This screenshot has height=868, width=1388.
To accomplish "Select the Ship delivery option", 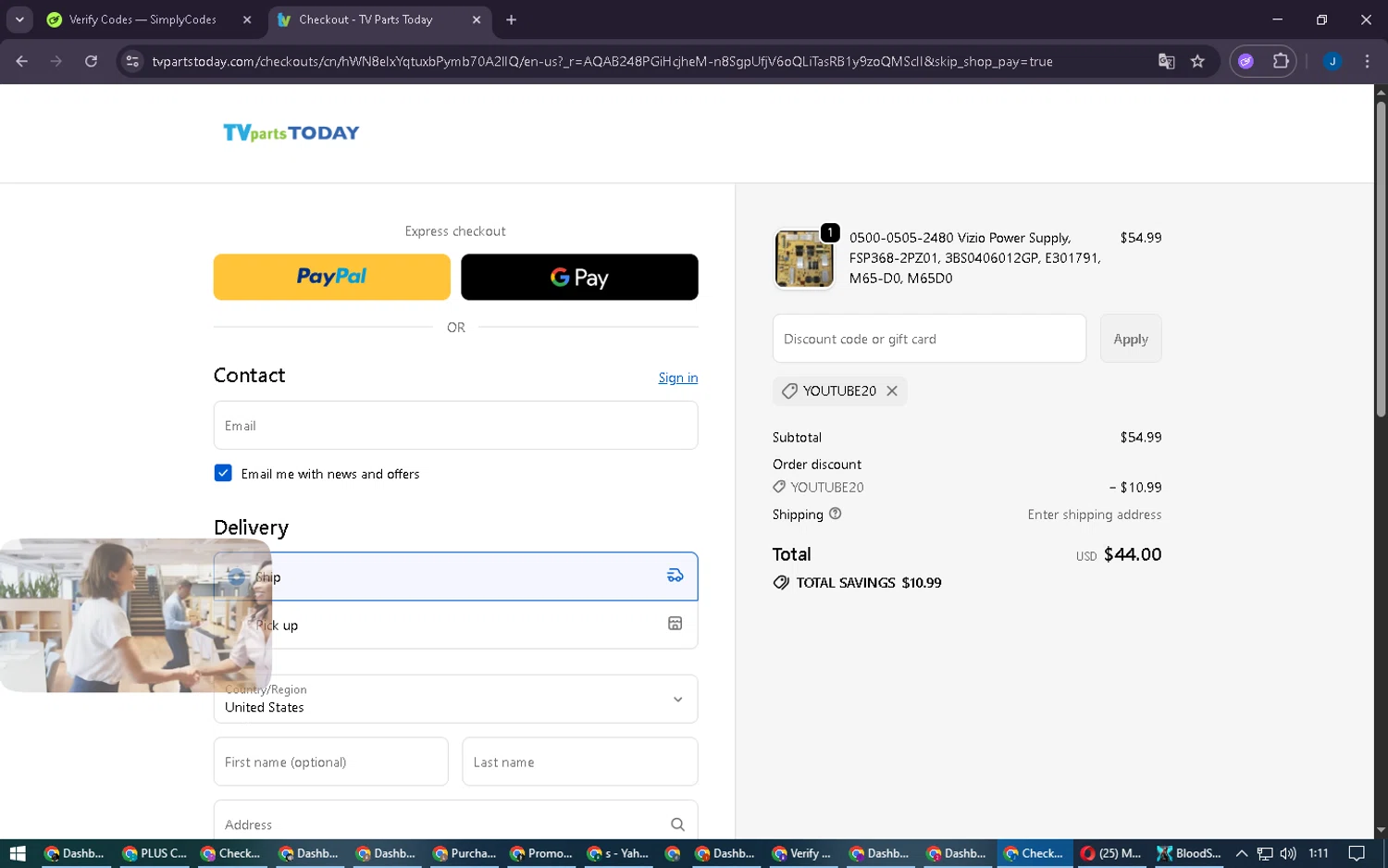I will (x=455, y=577).
